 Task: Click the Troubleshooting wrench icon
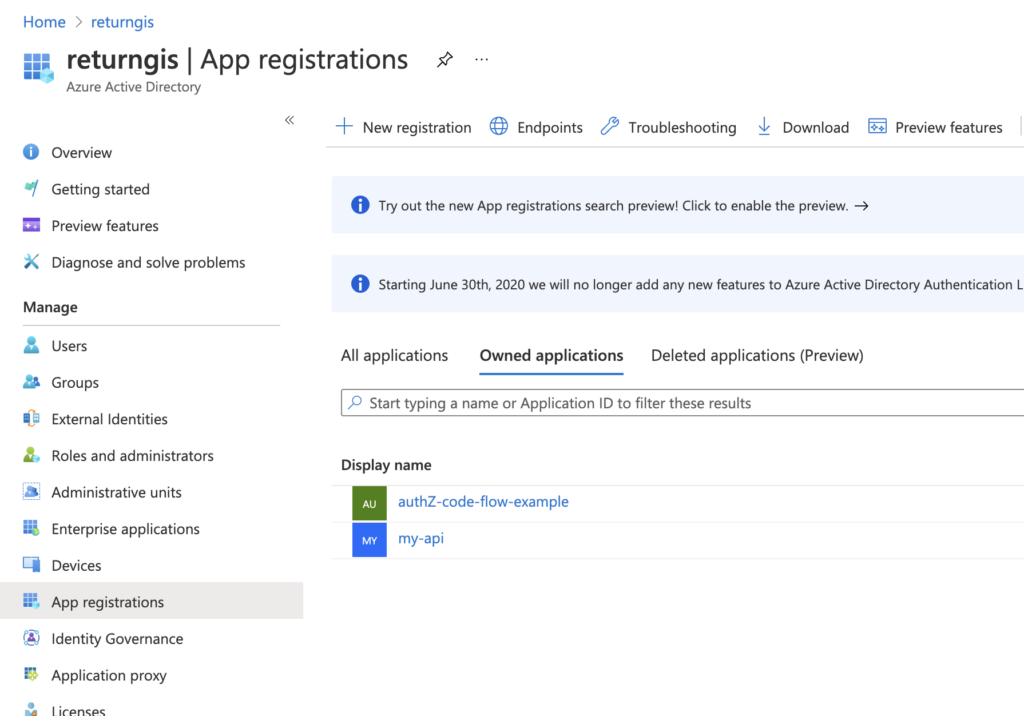click(610, 126)
